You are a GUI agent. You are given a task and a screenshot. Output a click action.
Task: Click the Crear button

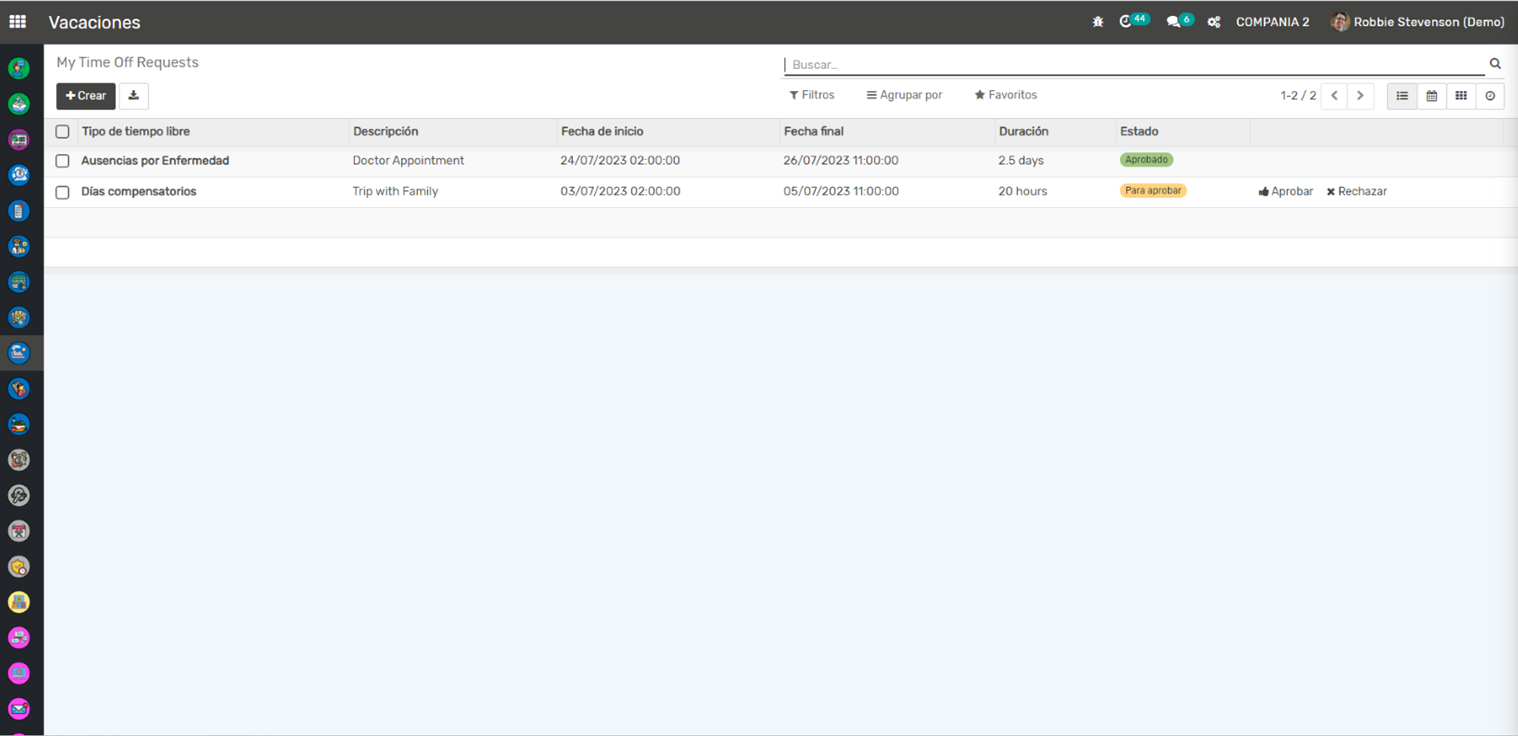tap(86, 96)
